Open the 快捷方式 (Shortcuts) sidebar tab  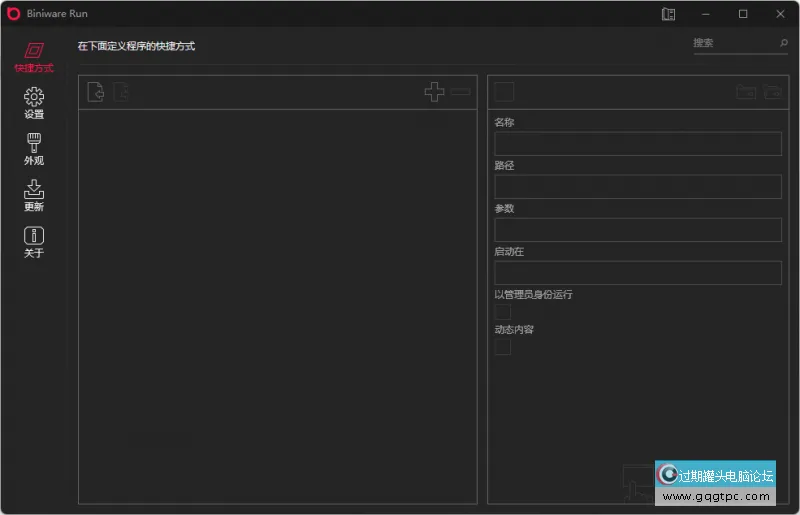[34, 56]
